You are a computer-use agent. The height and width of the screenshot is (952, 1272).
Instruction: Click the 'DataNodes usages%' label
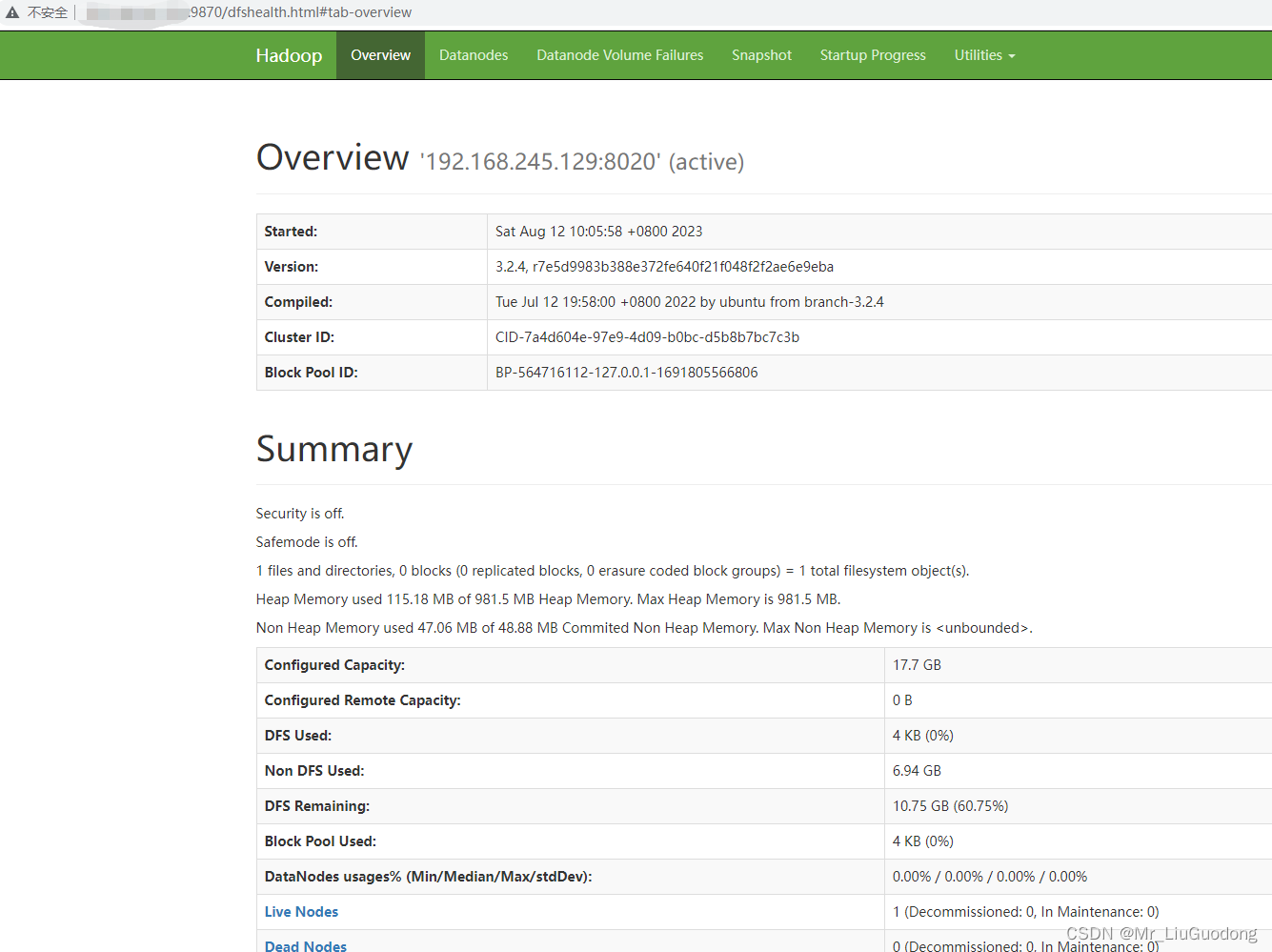pyautogui.click(x=428, y=877)
